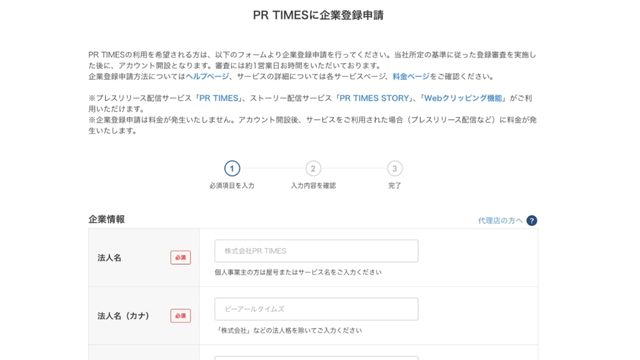Image resolution: width=640 pixels, height=360 pixels.
Task: Click the PR TIMESに企業登録申請 page title
Action: coord(318,15)
